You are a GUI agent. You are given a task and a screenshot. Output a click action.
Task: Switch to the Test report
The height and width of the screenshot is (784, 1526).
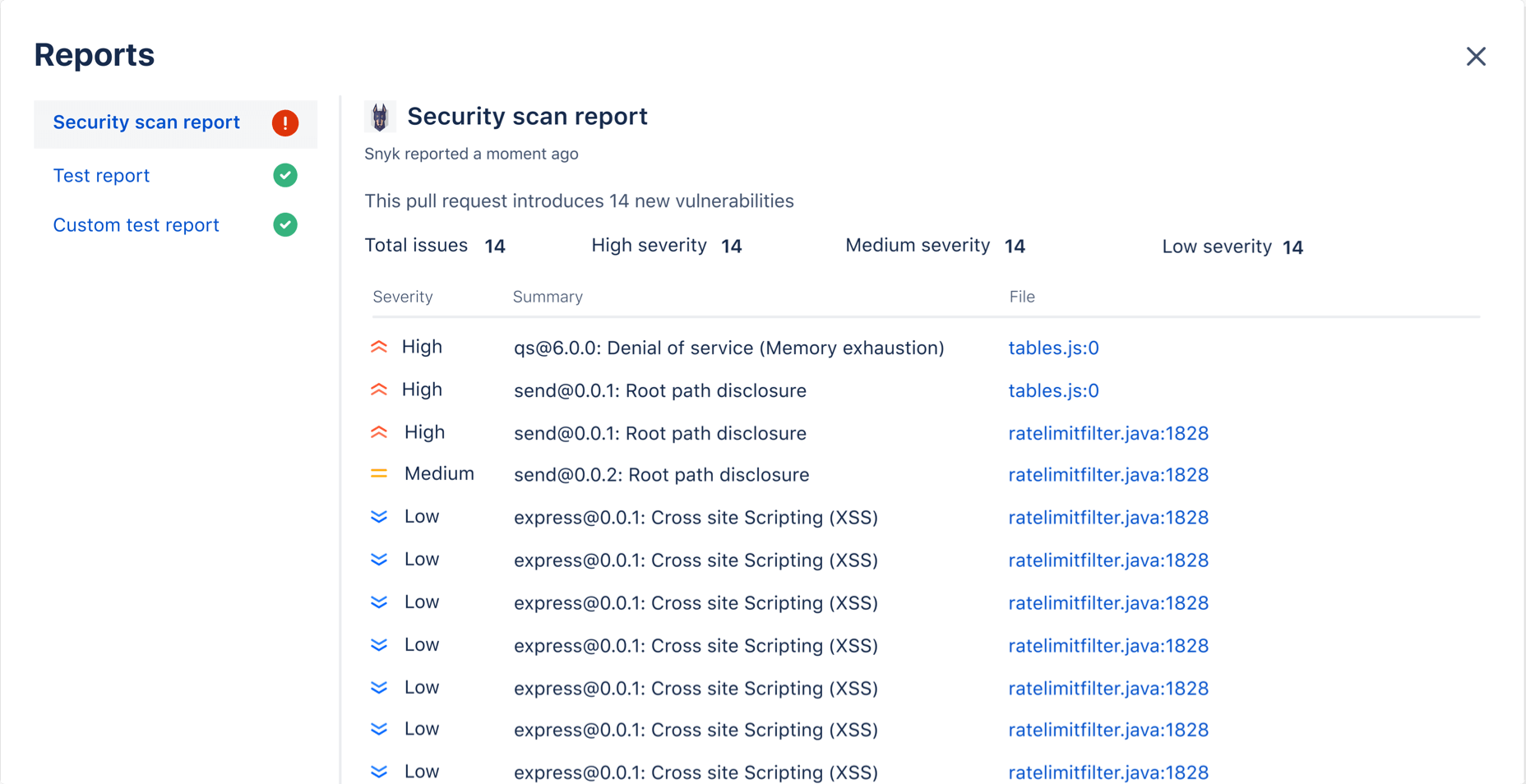(101, 175)
